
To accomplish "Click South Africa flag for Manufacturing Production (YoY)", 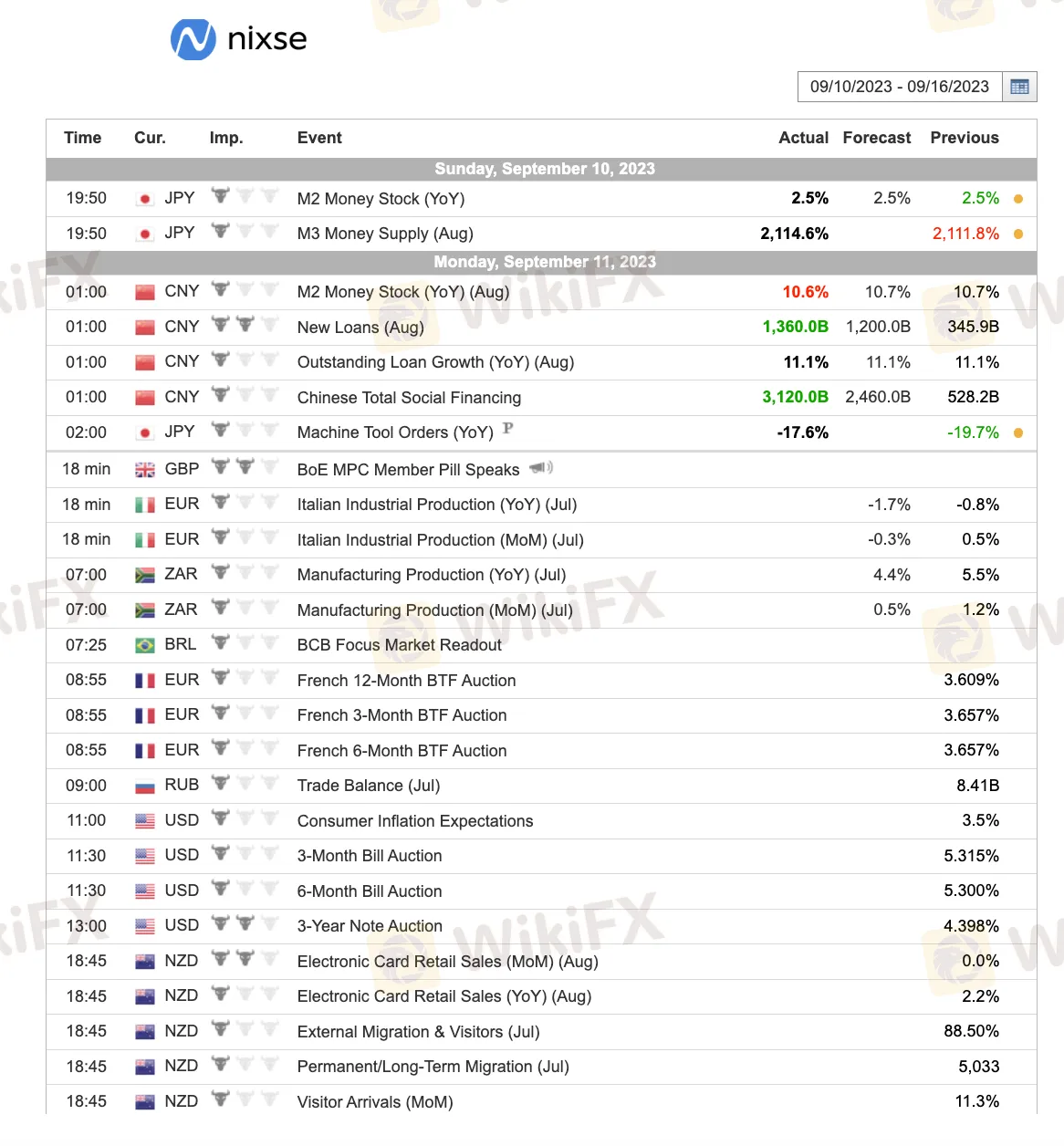I will (x=144, y=576).
